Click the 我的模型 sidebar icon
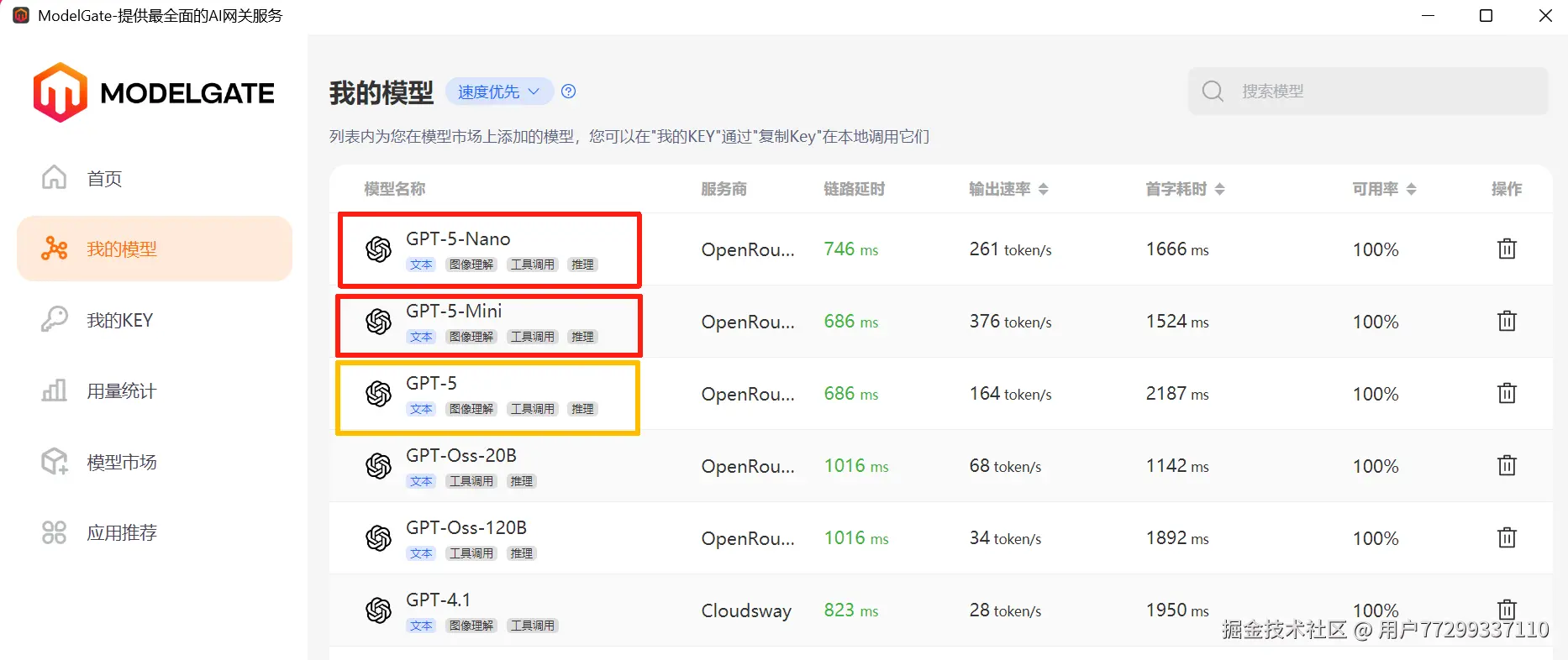The image size is (1568, 660). point(55,249)
